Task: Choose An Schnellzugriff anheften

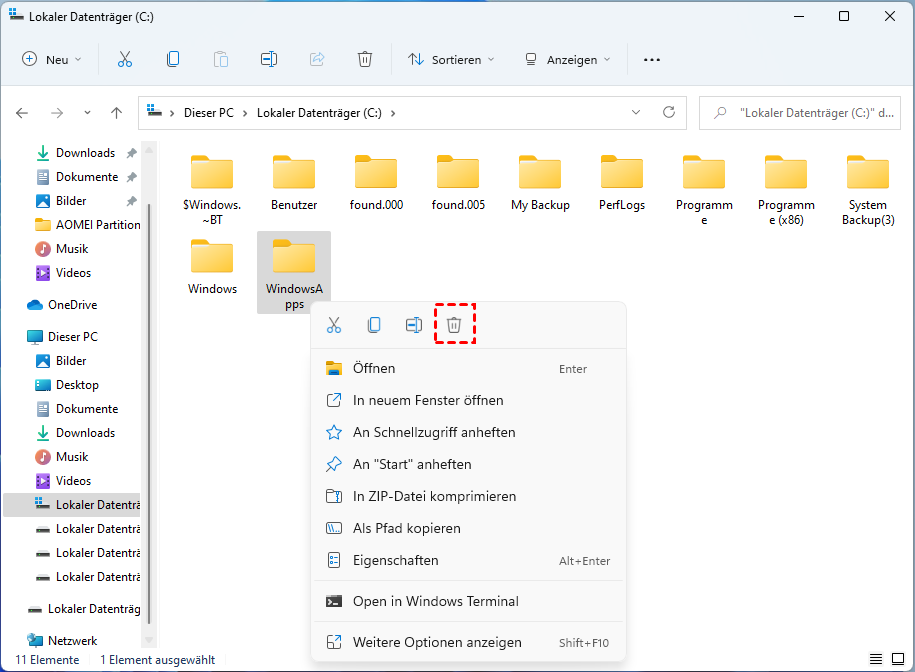Action: (x=468, y=432)
